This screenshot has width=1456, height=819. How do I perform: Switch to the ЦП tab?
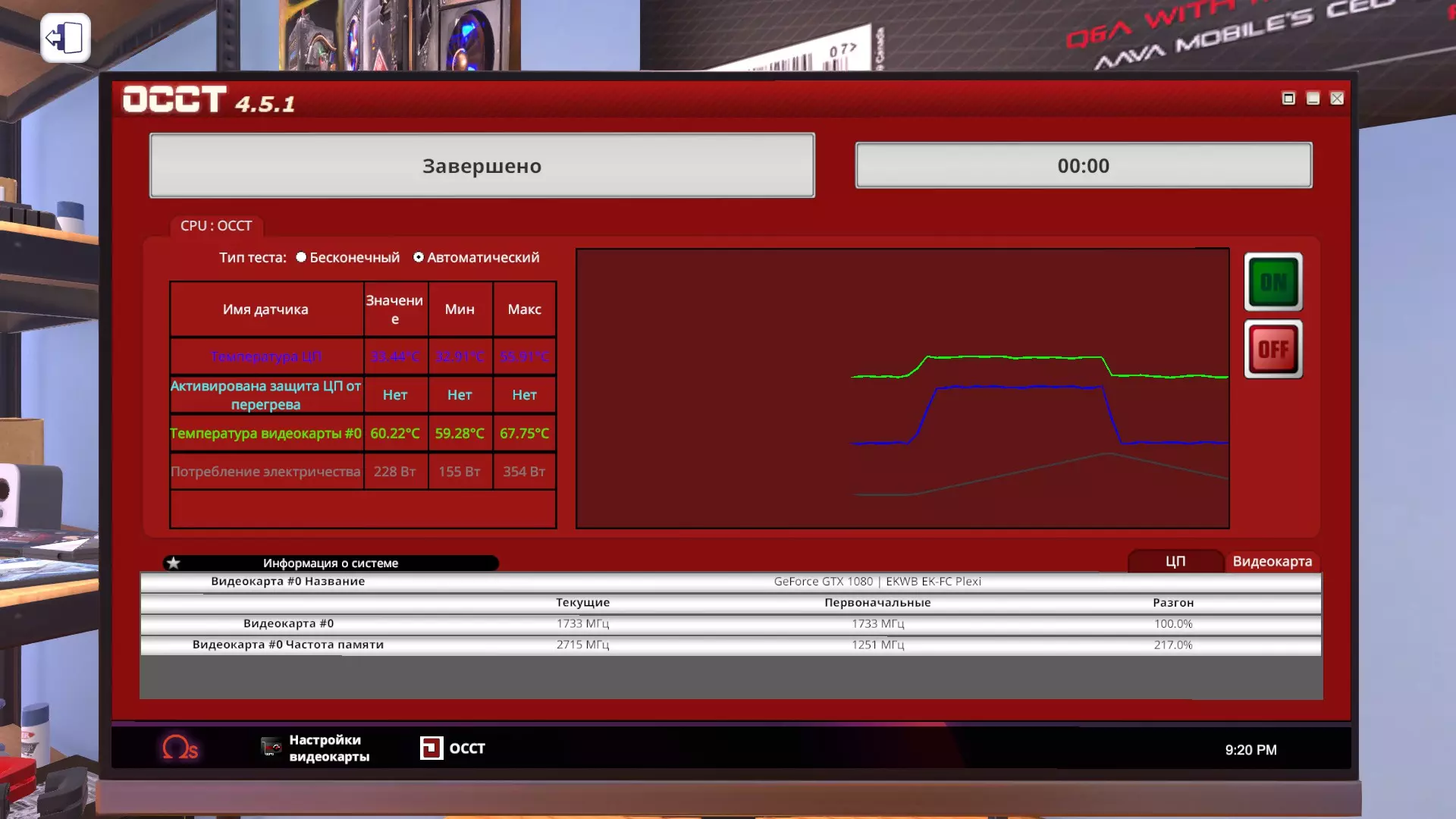[1175, 561]
